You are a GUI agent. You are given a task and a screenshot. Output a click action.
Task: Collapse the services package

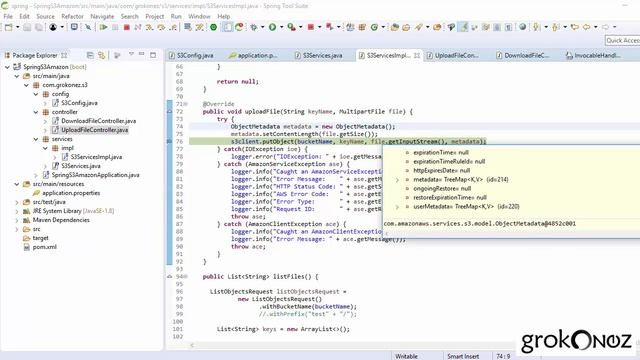pyautogui.click(x=36, y=139)
